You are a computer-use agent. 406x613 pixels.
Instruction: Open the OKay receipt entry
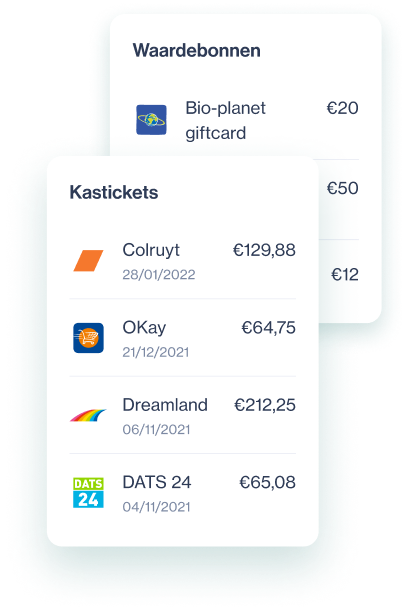pos(182,338)
